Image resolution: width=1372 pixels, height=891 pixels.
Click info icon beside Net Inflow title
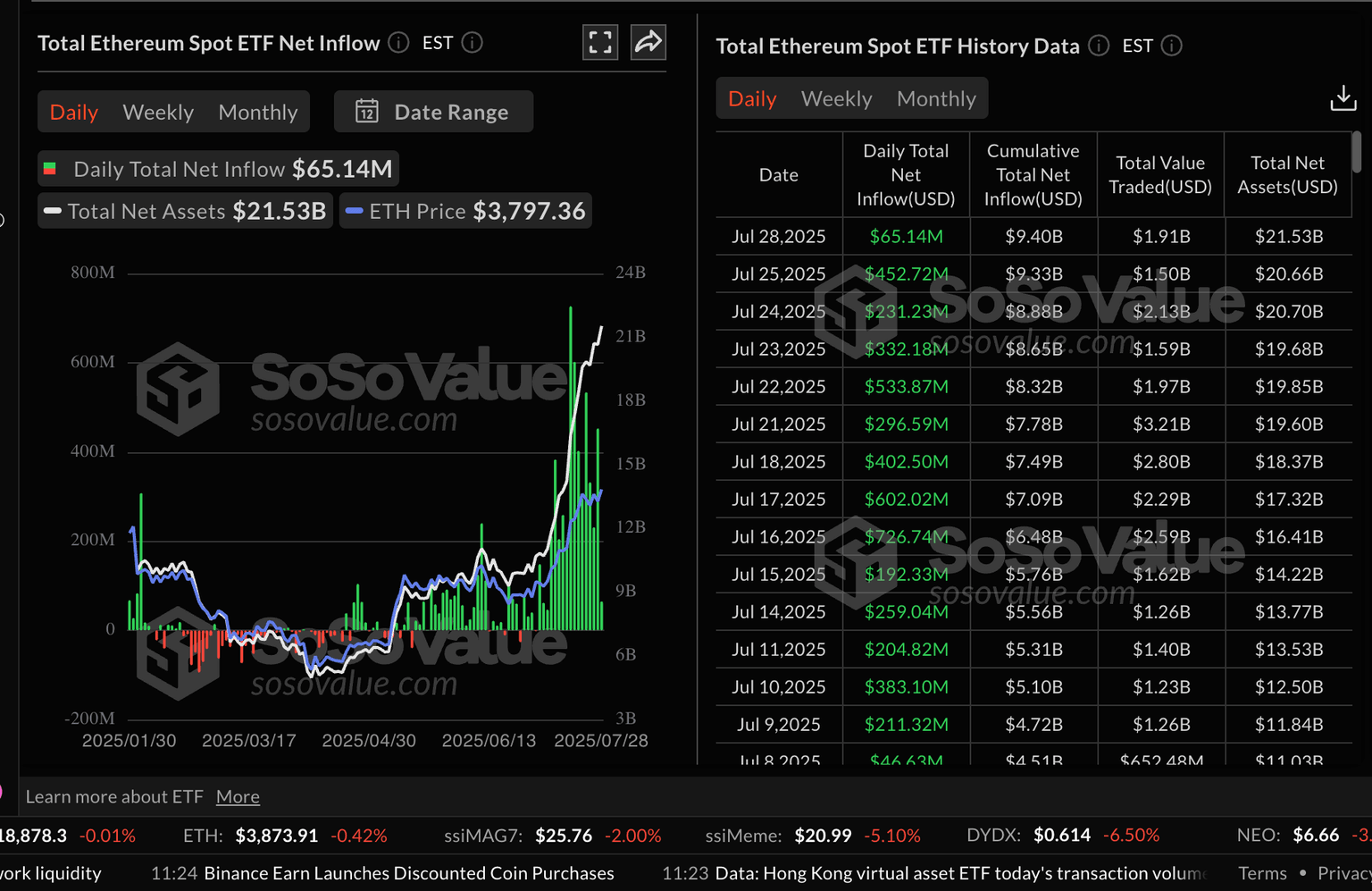tap(399, 43)
